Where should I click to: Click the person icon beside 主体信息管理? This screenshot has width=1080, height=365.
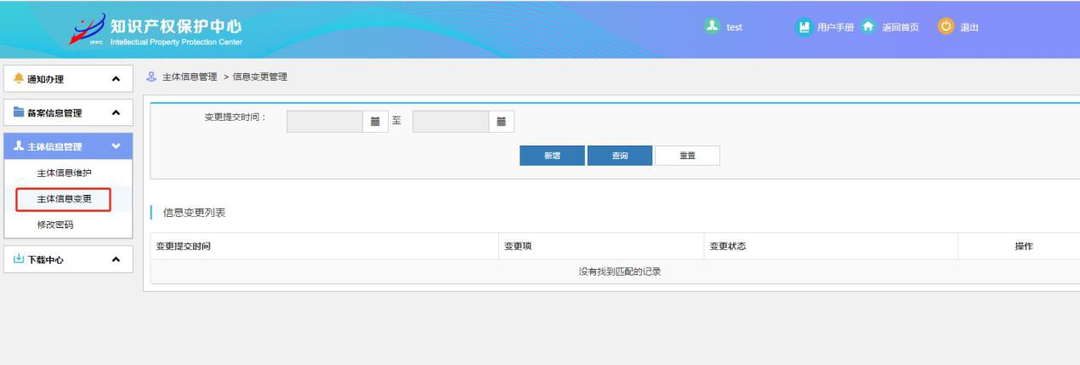pyautogui.click(x=19, y=146)
